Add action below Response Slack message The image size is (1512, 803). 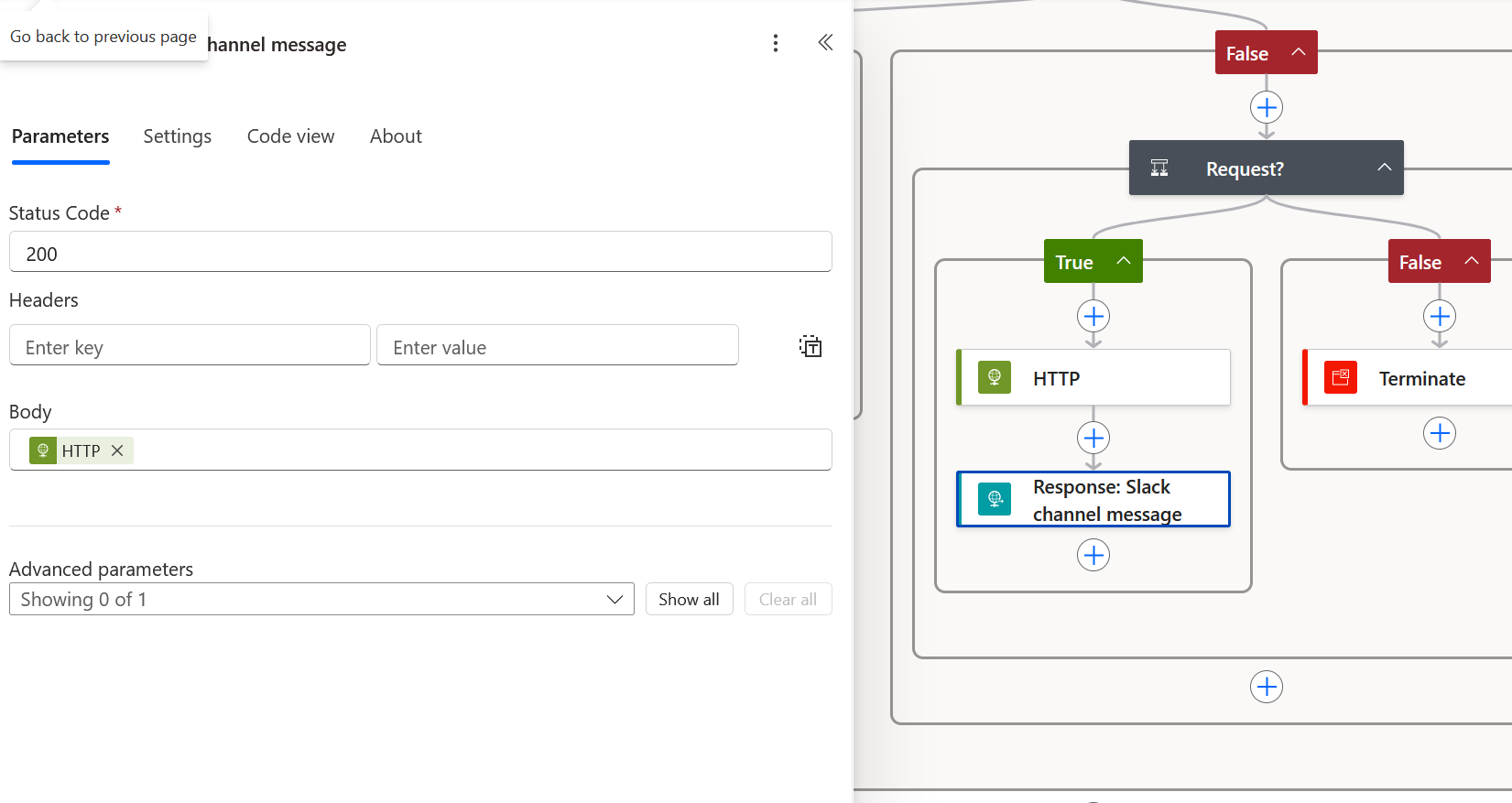point(1093,555)
